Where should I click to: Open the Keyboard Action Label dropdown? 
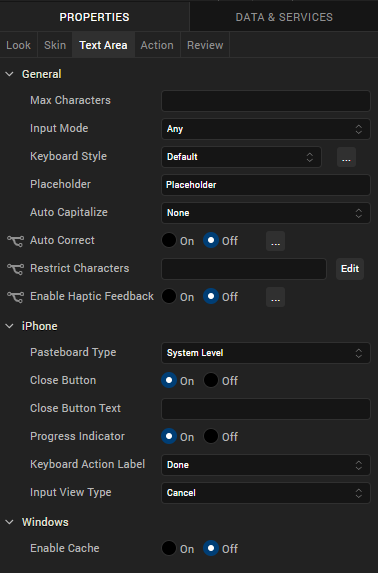pyautogui.click(x=266, y=465)
